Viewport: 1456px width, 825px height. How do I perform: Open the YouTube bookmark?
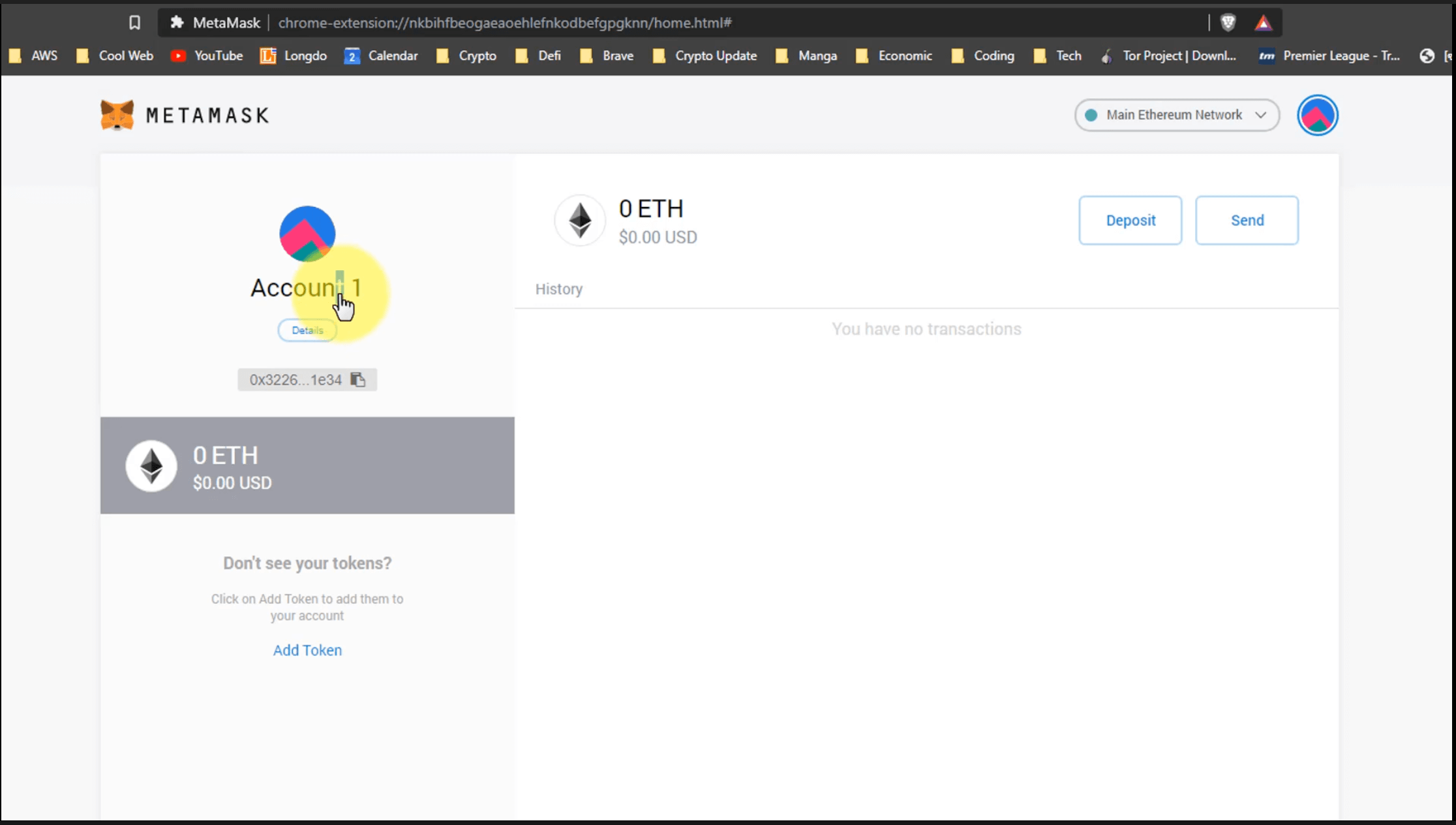tap(207, 56)
